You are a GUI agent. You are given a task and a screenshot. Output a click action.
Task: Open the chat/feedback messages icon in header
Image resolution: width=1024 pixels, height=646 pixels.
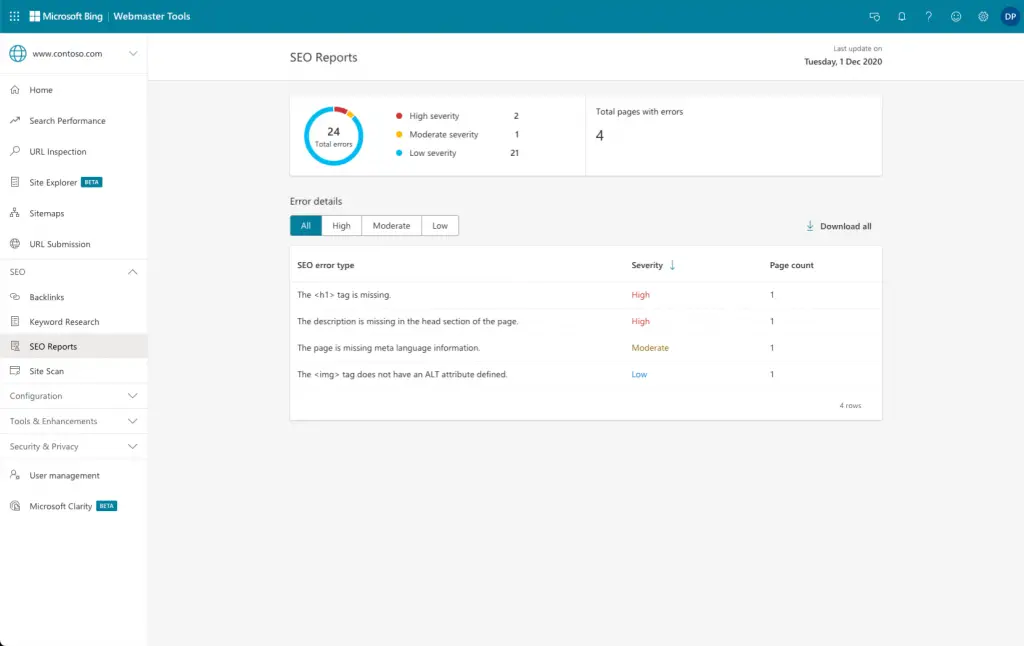[874, 16]
